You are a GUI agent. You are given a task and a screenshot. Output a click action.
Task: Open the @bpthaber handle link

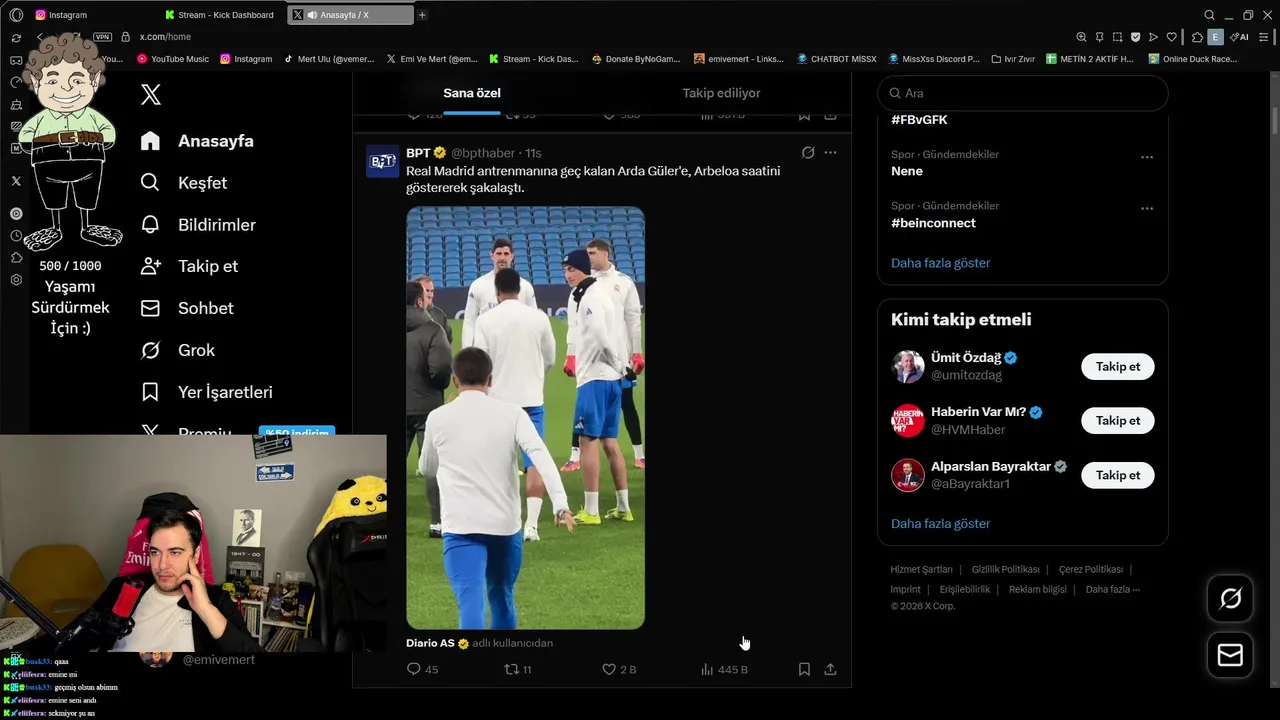click(483, 153)
